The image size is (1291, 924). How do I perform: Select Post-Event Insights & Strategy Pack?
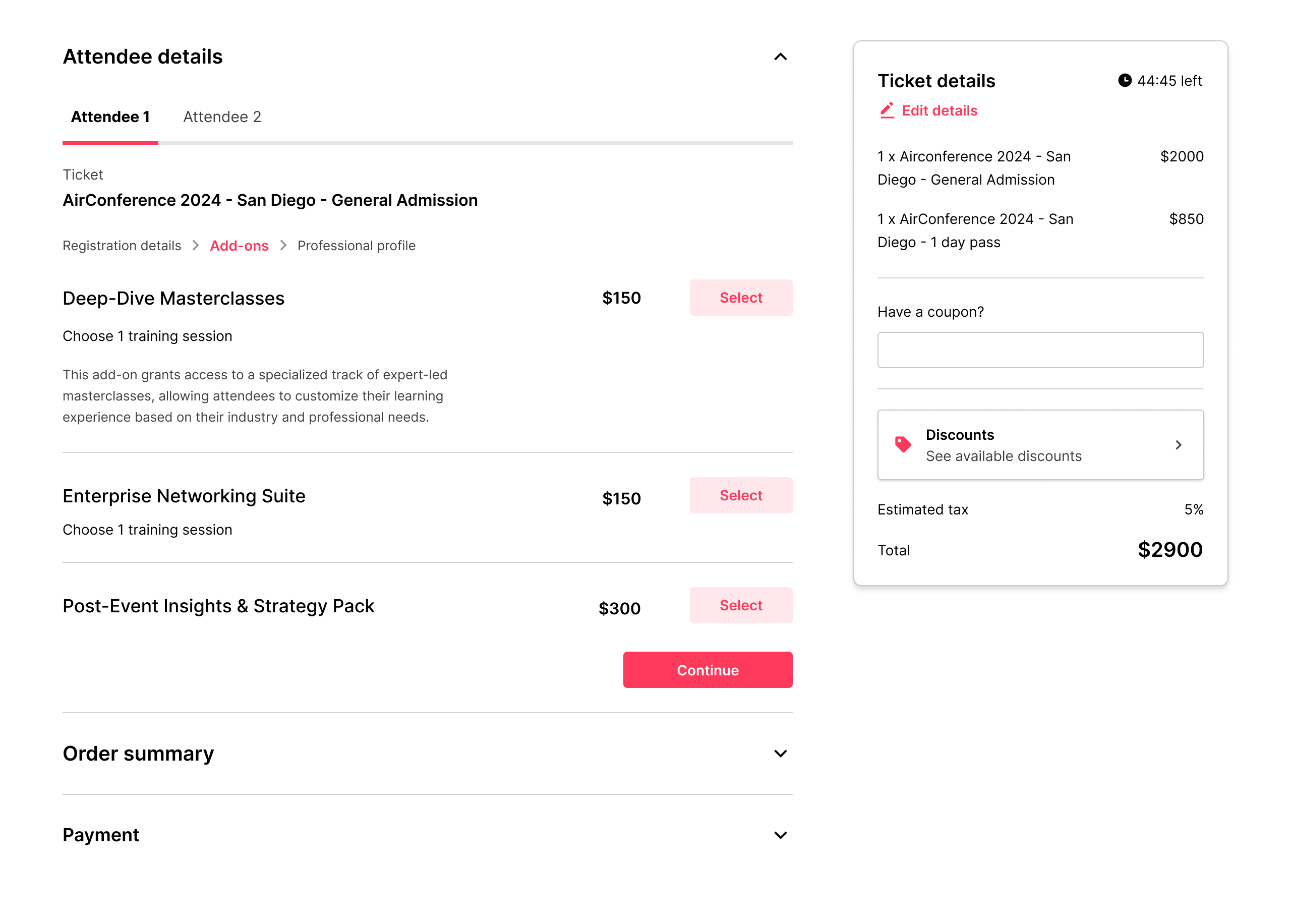pos(740,605)
